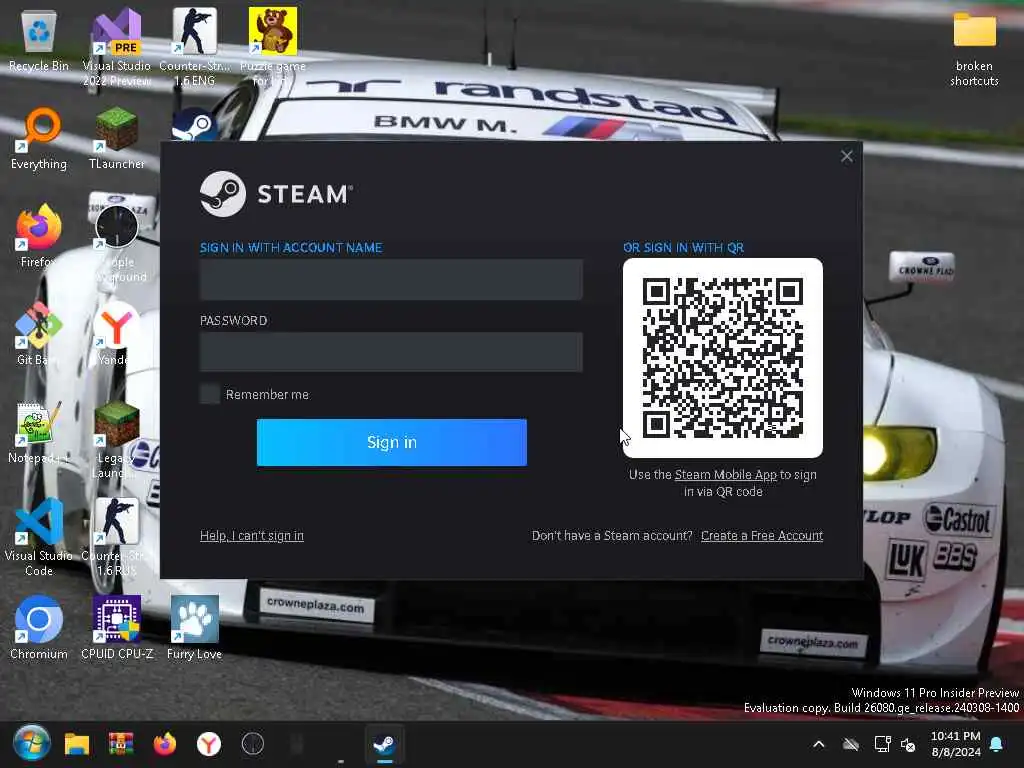Open File Explorer from taskbar
This screenshot has width=1024, height=768.
(76, 744)
